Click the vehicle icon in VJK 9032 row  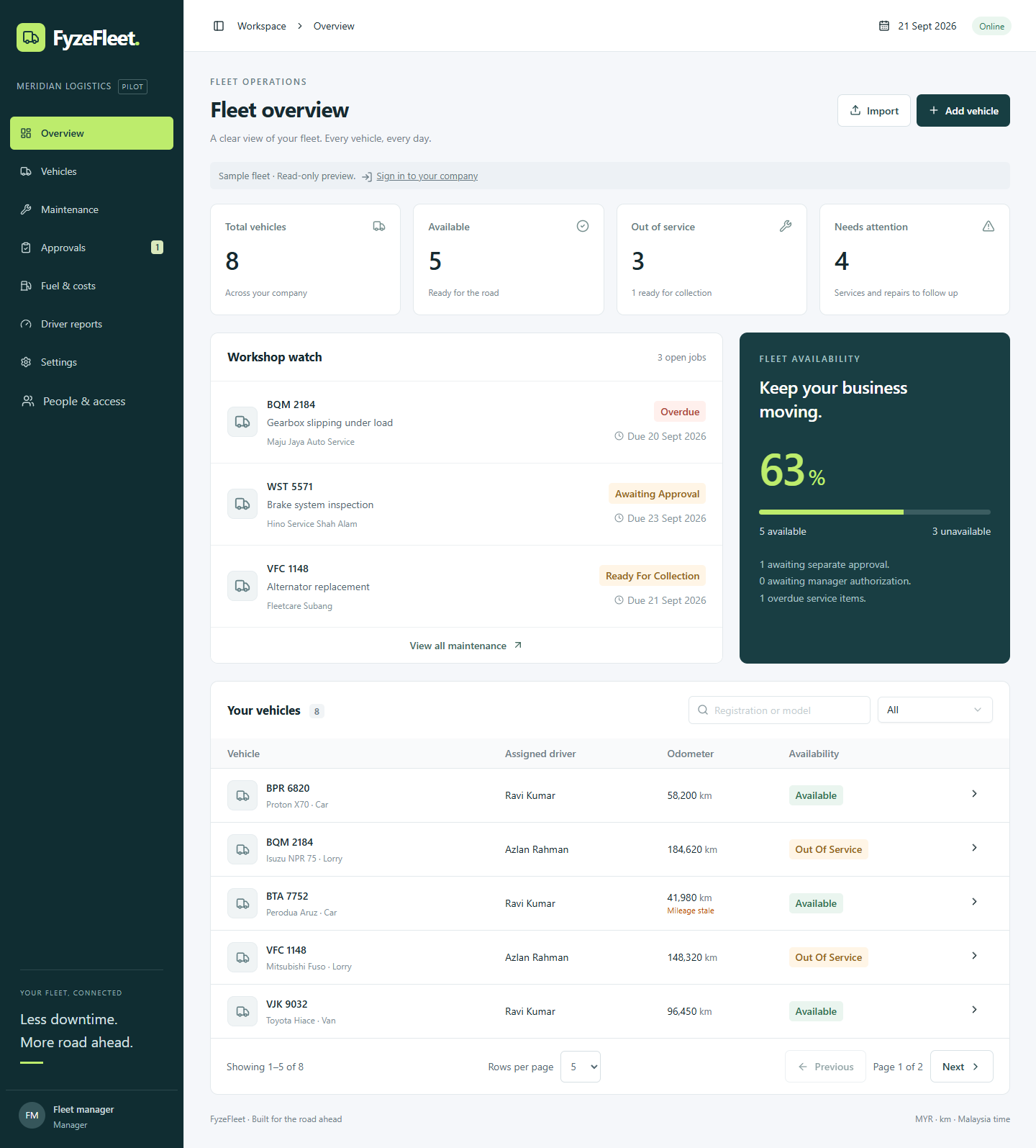(x=242, y=1011)
